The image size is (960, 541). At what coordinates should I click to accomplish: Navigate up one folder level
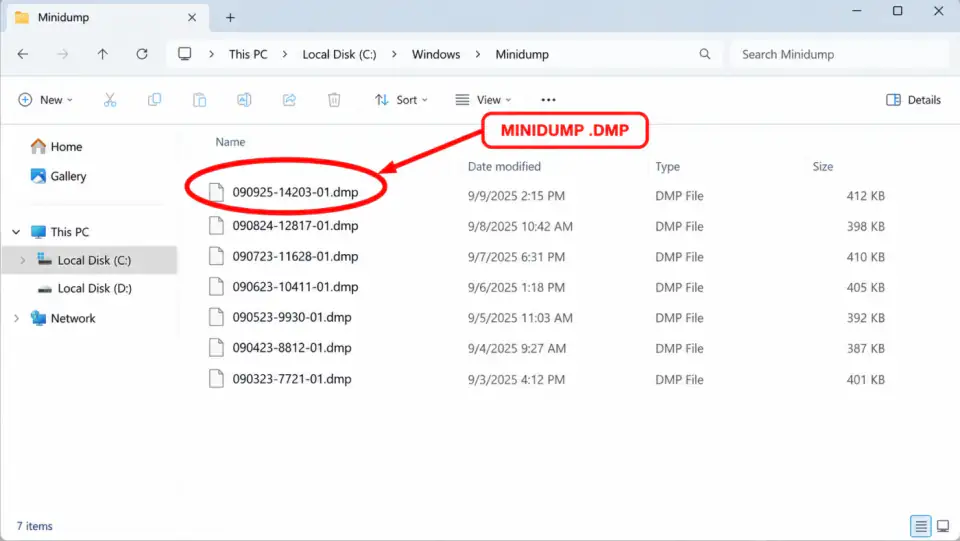point(102,54)
